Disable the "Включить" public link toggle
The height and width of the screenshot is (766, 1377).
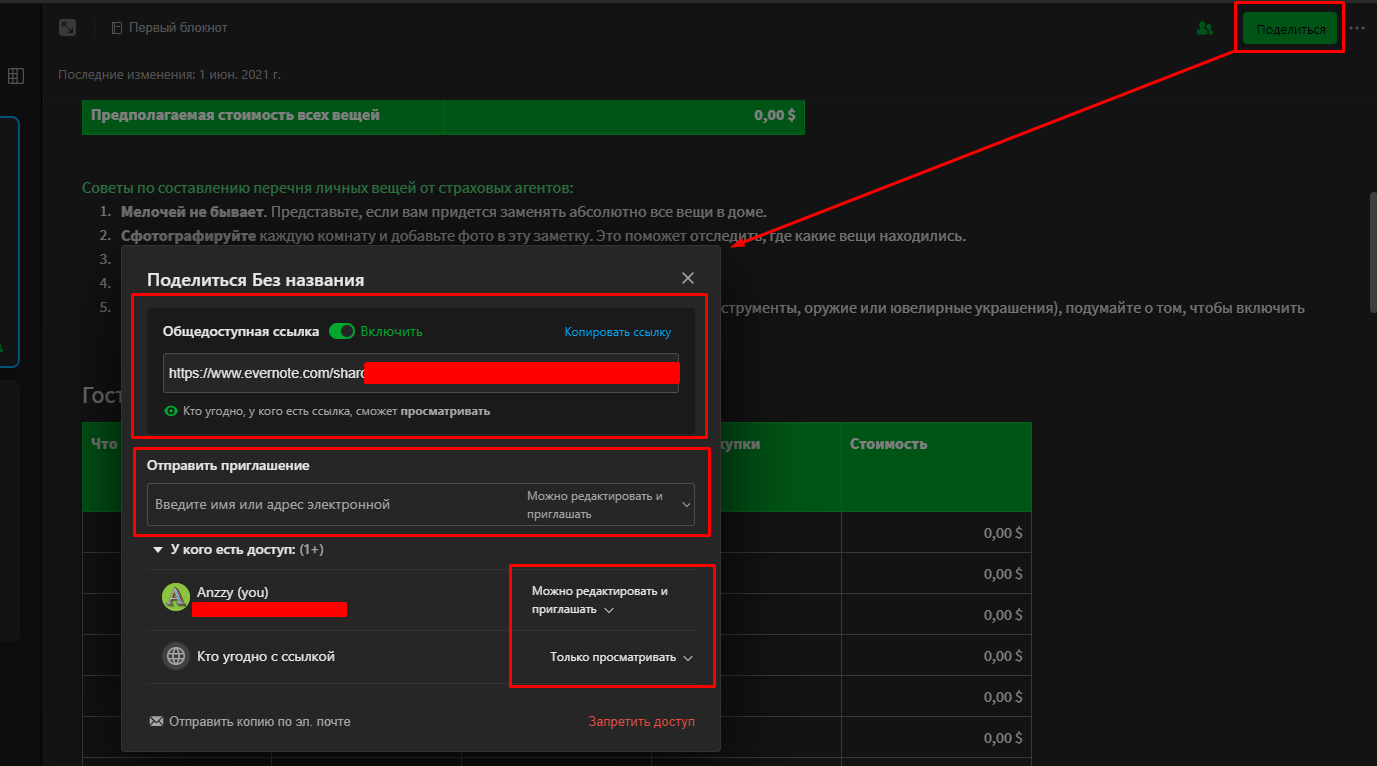[342, 331]
